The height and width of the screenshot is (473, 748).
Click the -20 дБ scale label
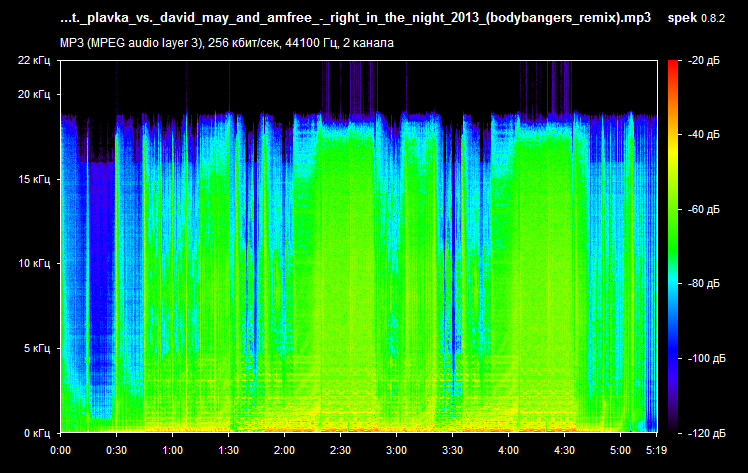click(x=704, y=61)
